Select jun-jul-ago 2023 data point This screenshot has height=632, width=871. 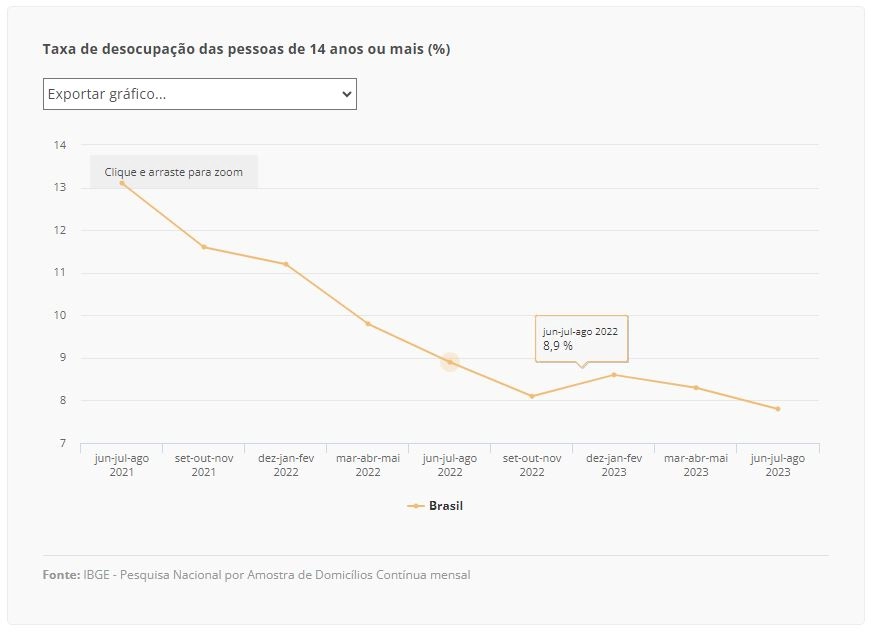[x=778, y=409]
